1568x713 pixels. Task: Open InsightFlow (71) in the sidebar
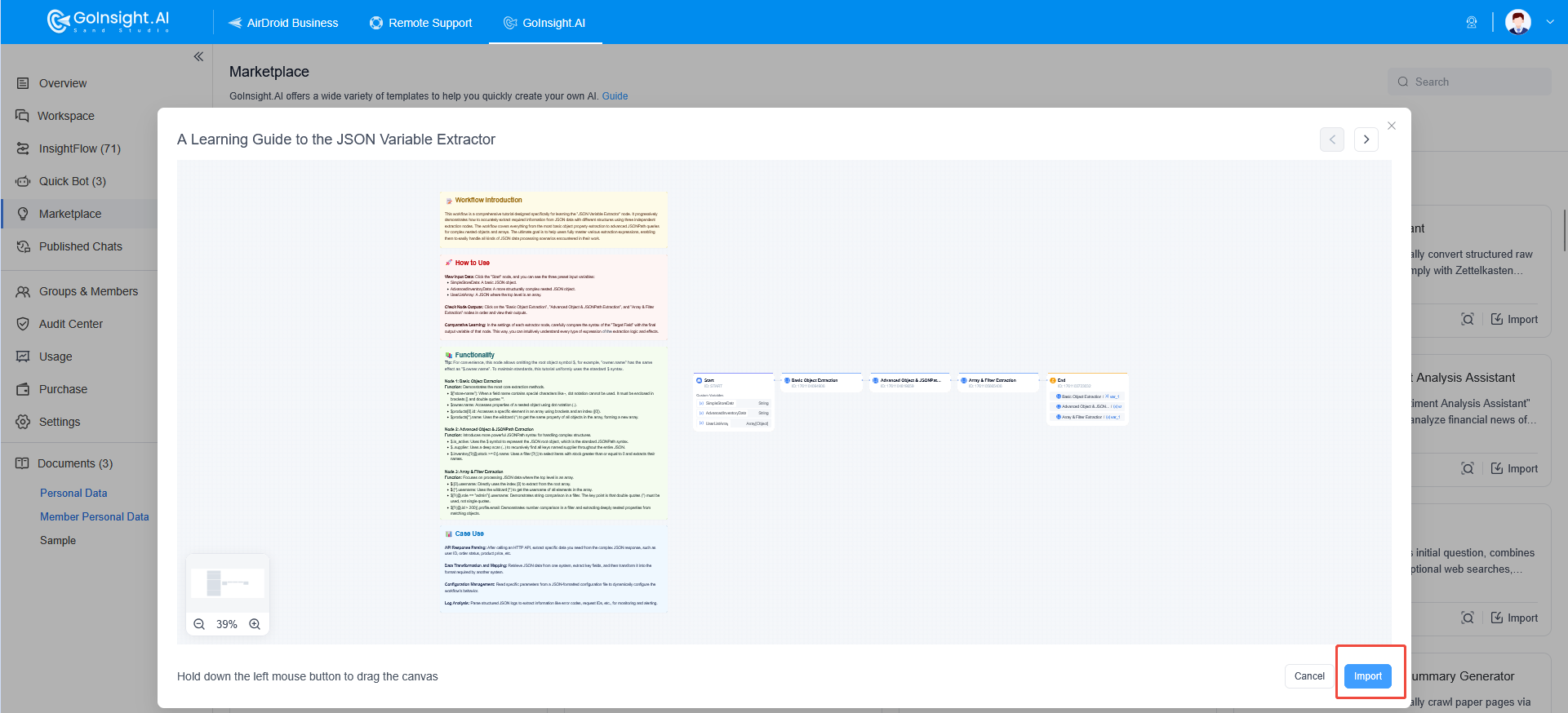79,148
